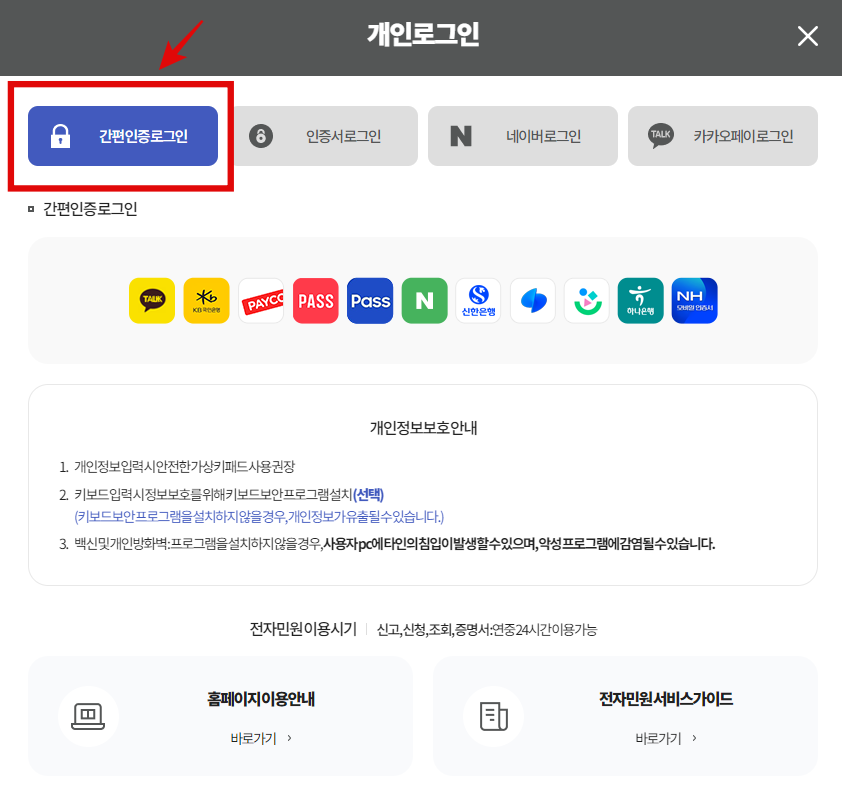
Task: Pick the 신한은행 authentication icon
Action: click(478, 300)
